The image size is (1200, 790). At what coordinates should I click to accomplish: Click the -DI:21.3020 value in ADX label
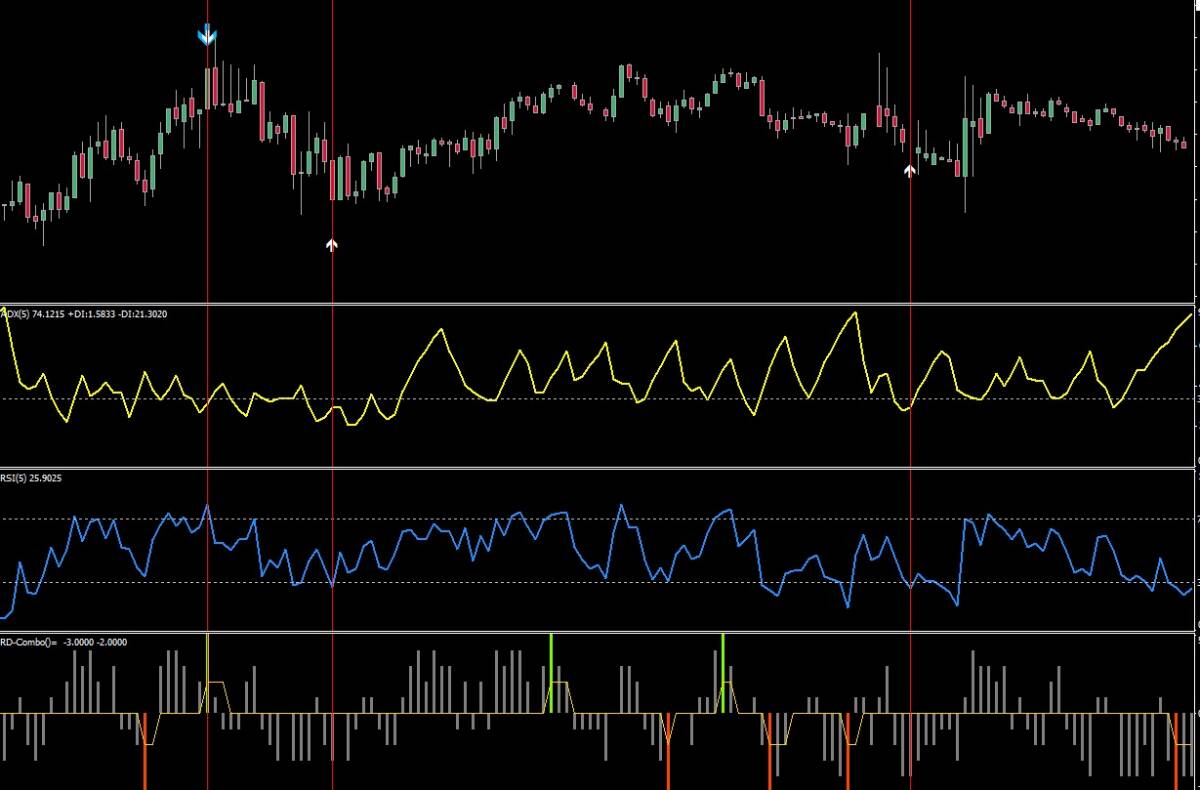tap(145, 314)
